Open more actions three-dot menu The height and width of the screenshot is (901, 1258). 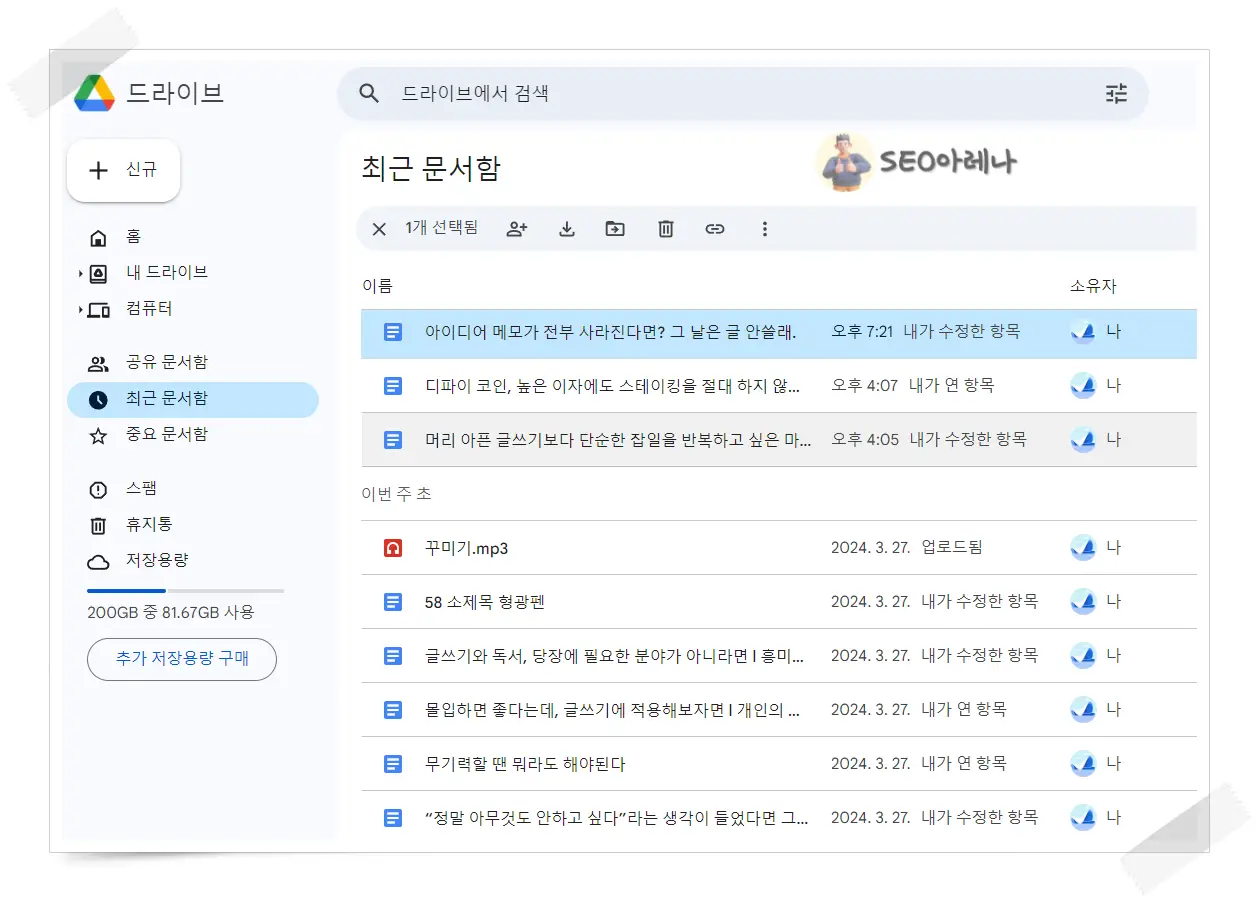click(765, 229)
